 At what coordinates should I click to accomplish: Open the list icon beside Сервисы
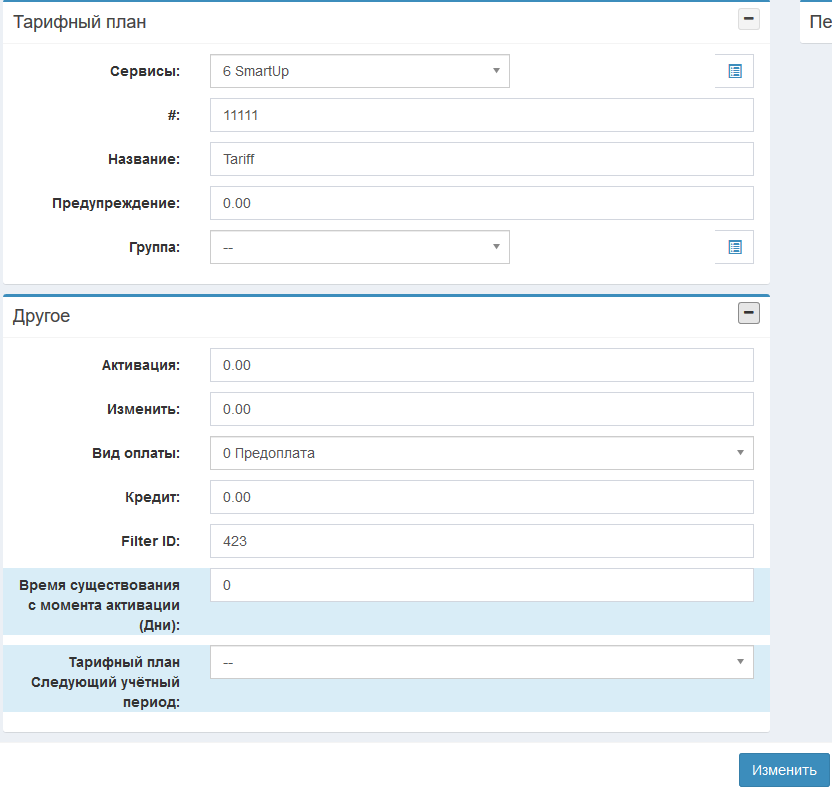pyautogui.click(x=735, y=71)
